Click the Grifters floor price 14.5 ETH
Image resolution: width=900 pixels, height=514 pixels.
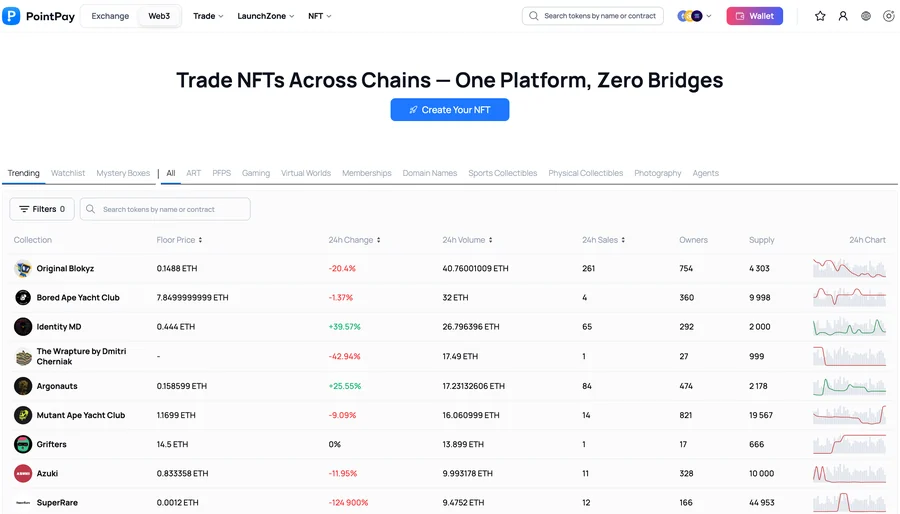point(172,444)
